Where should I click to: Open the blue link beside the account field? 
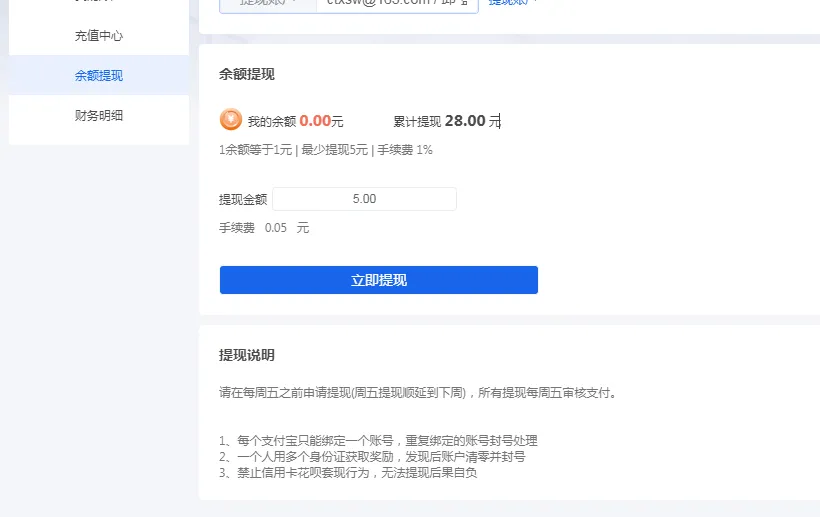tap(512, 3)
